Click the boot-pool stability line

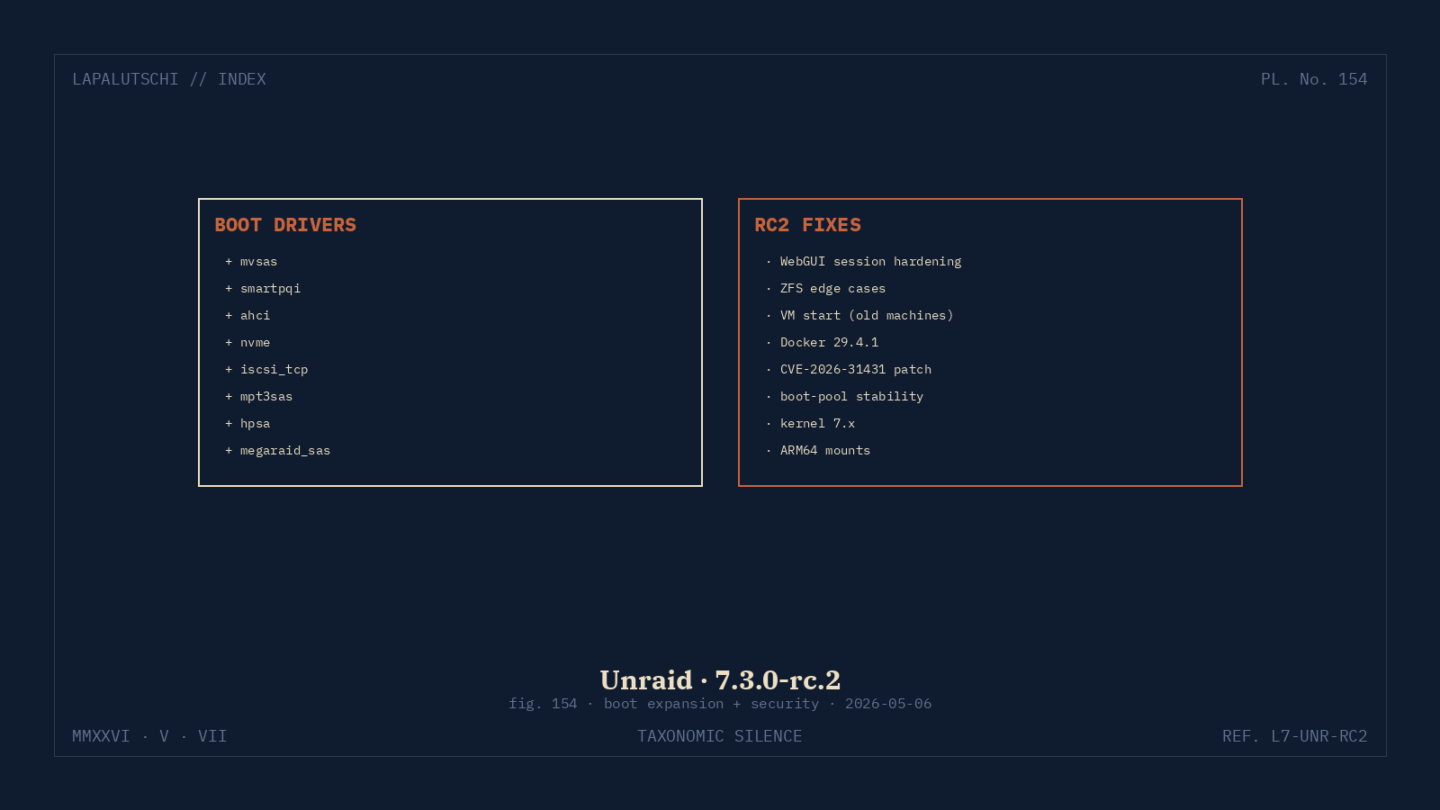point(844,396)
